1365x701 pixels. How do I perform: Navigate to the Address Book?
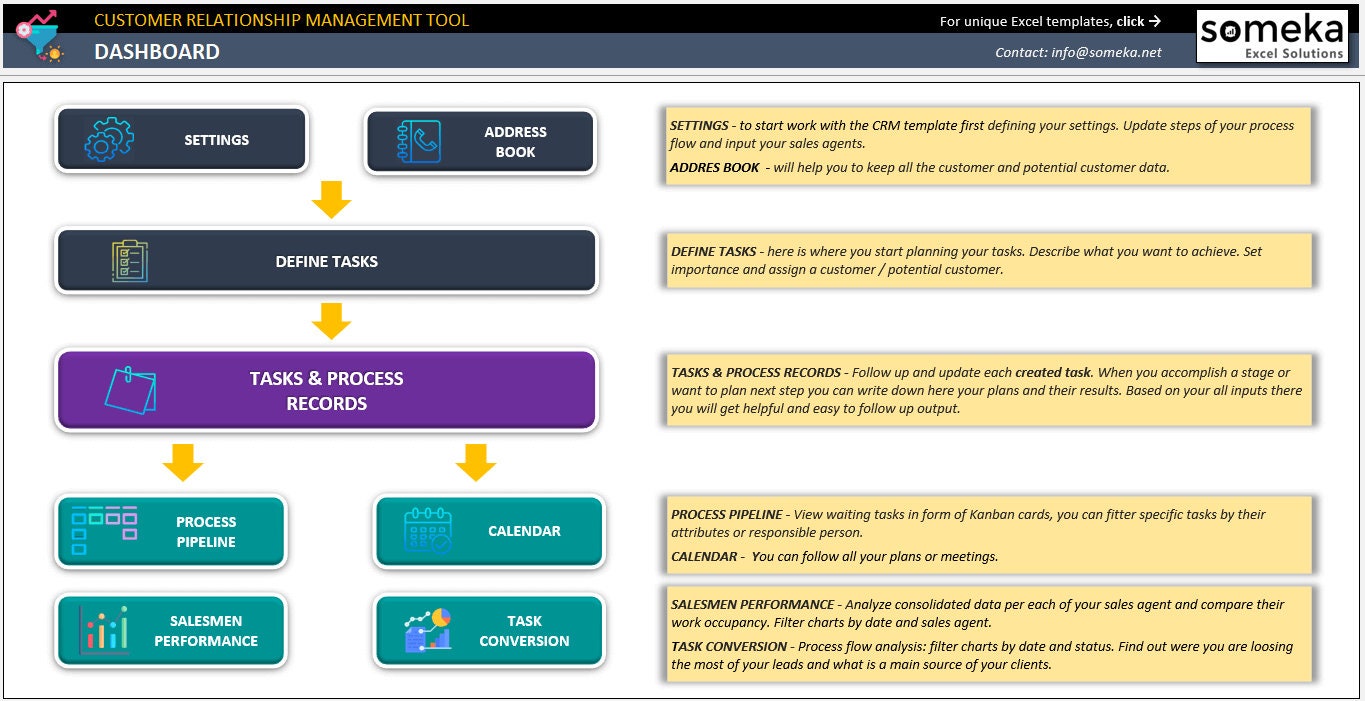(515, 140)
